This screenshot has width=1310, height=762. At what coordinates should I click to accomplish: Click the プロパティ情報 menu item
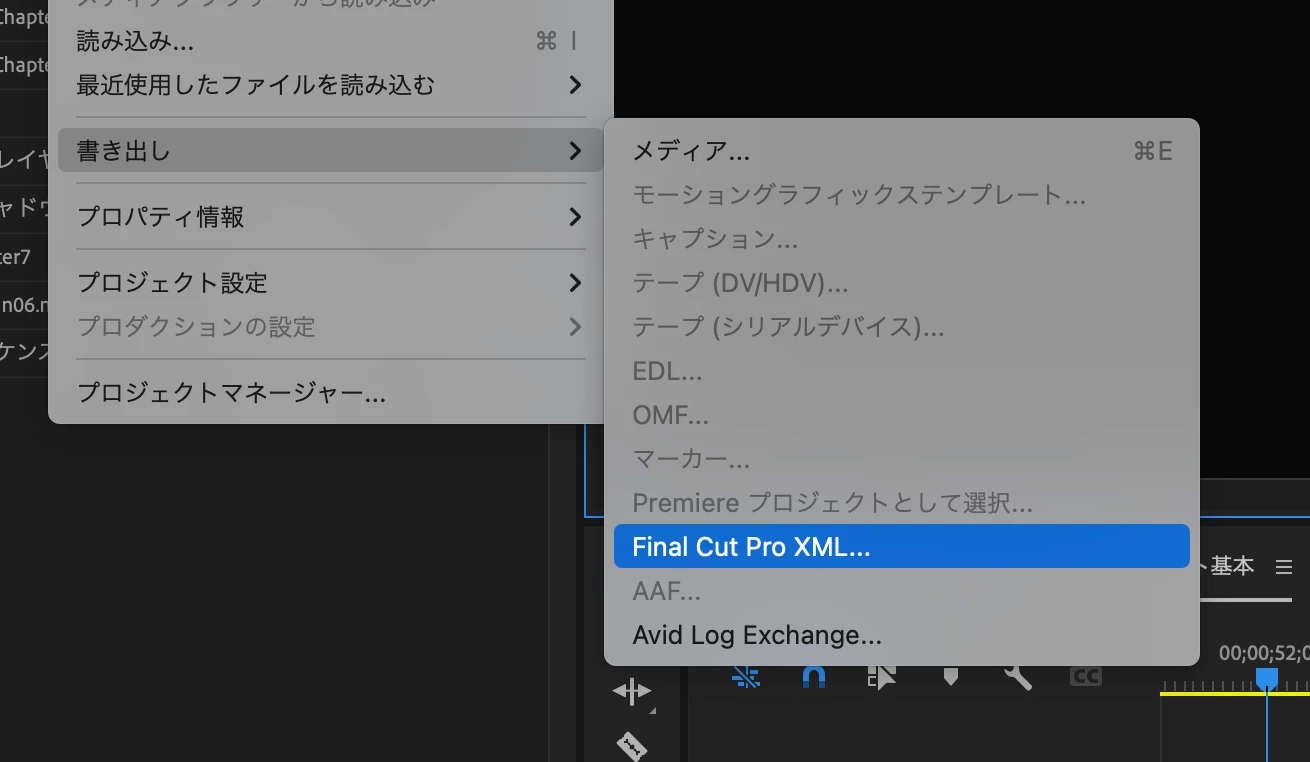tap(331, 217)
